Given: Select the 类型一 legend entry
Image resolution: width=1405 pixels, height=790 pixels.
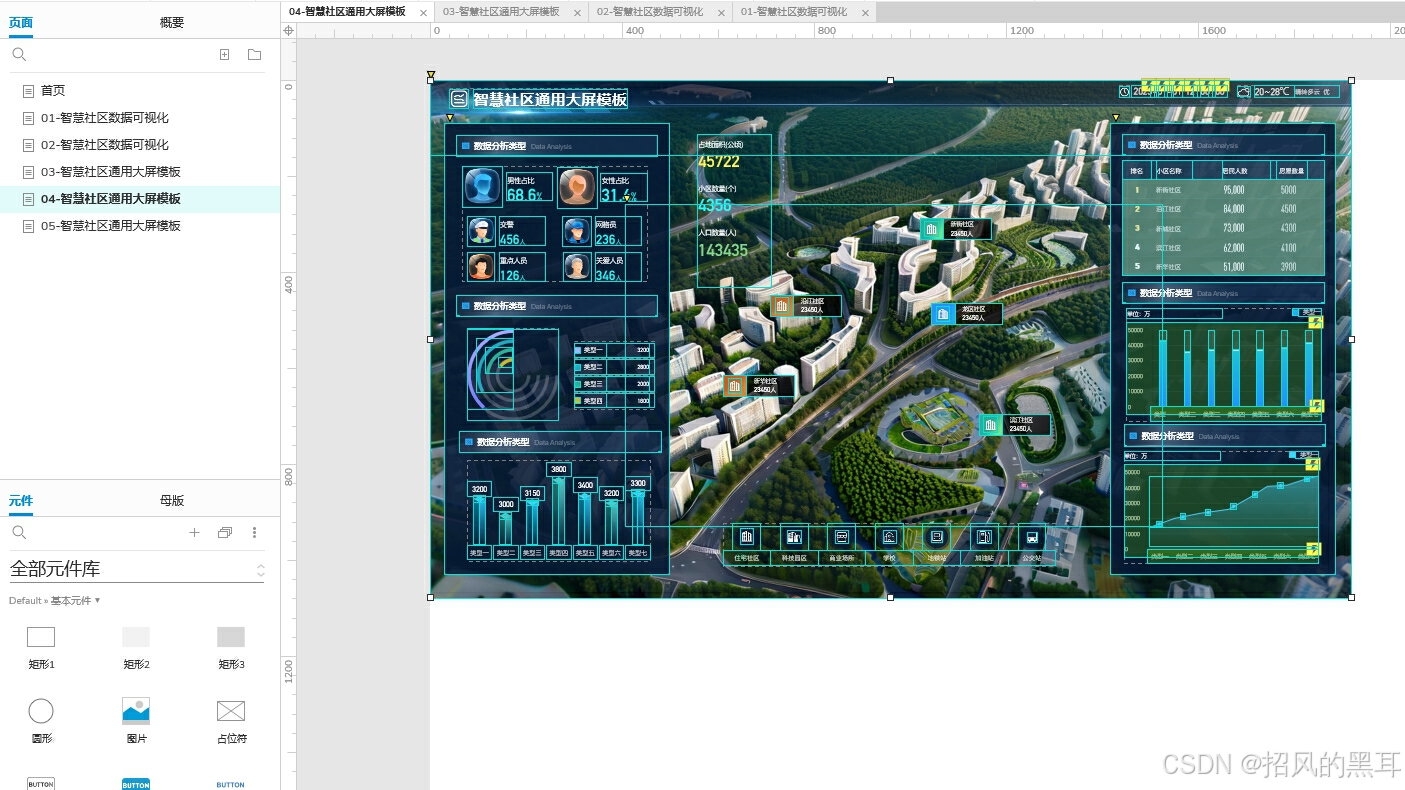Looking at the screenshot, I should [x=614, y=350].
